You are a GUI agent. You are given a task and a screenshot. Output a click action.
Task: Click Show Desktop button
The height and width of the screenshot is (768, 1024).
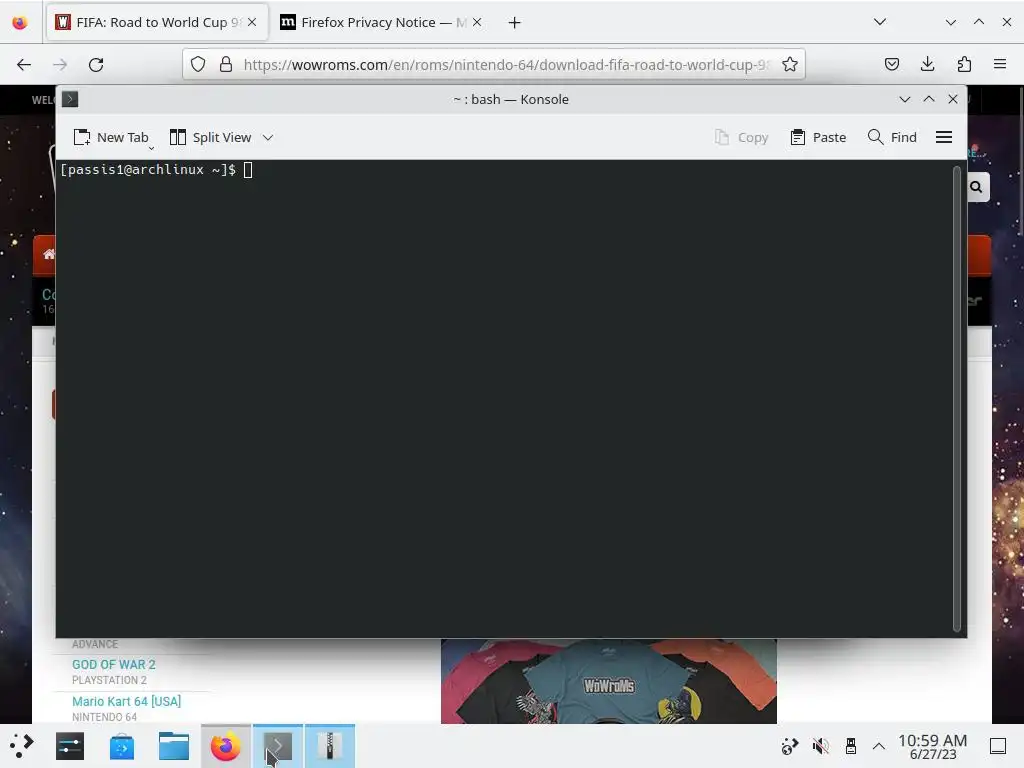(998, 746)
